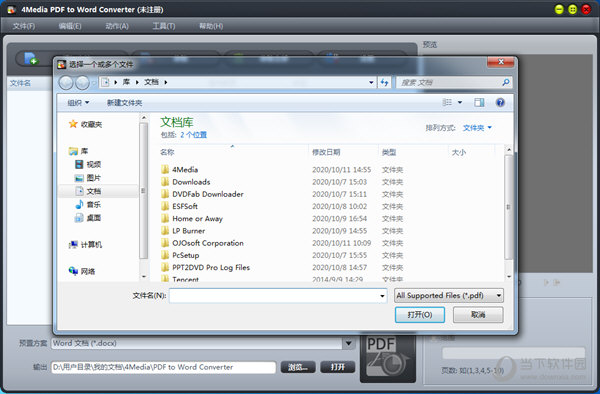Select the ESFSoft folder

pos(184,206)
